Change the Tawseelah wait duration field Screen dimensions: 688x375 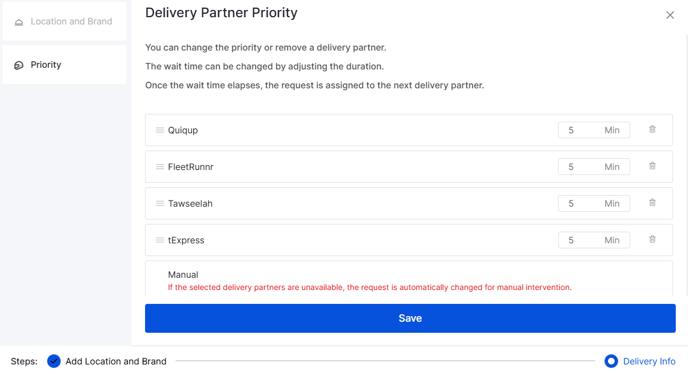[594, 204]
